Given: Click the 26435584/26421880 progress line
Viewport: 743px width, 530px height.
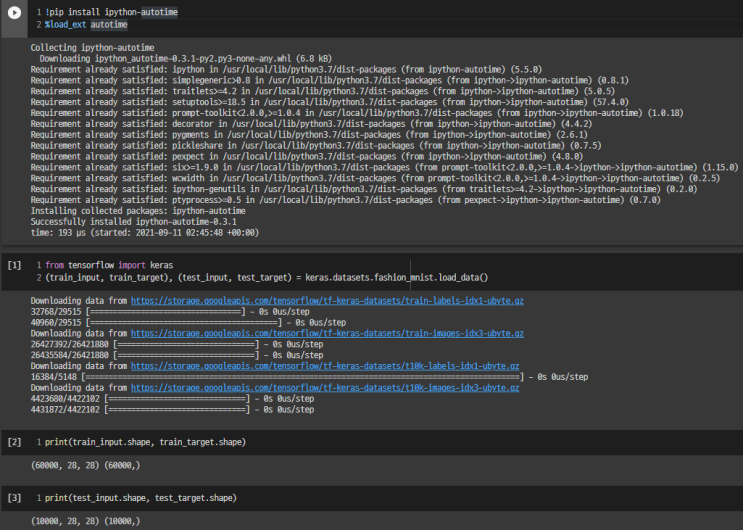Looking at the screenshot, I should pyautogui.click(x=177, y=355).
